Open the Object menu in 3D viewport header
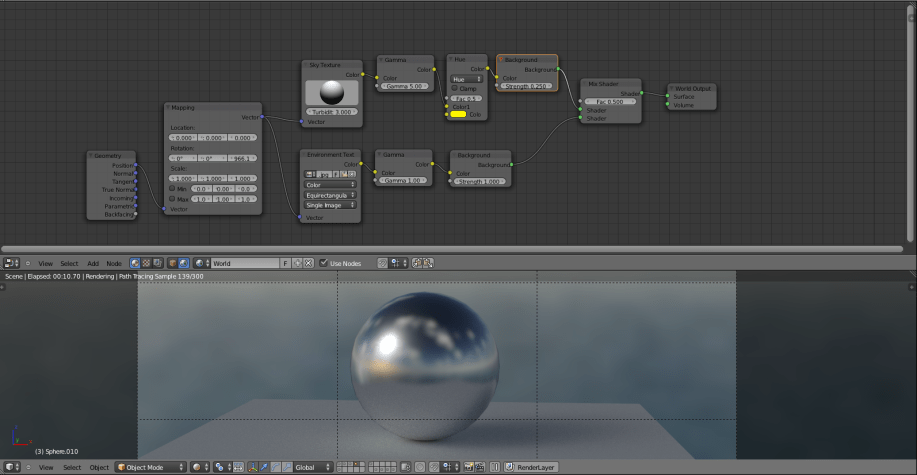 [99, 467]
